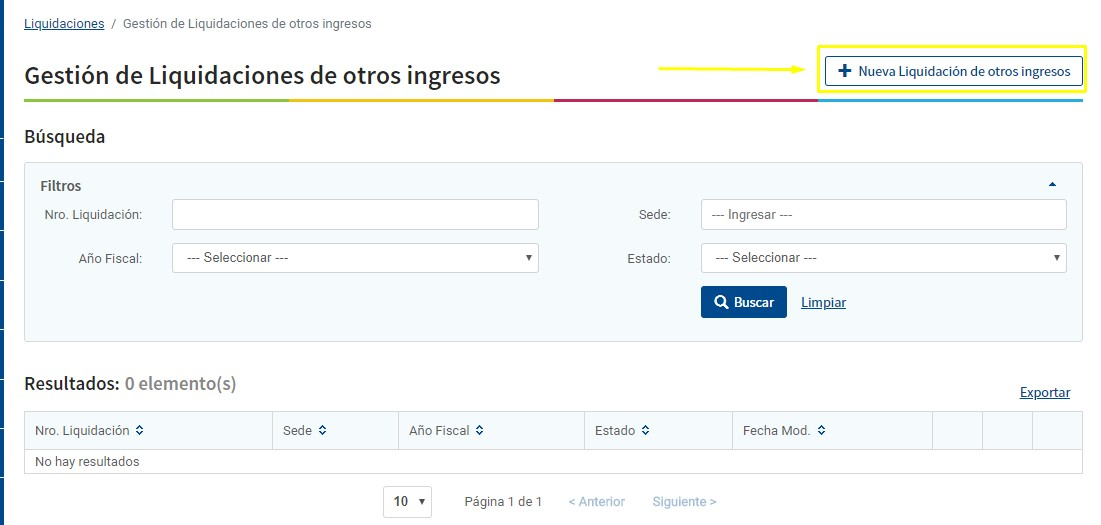Click the Anterior pagination link
Image resolution: width=1101 pixels, height=525 pixels.
click(x=596, y=502)
